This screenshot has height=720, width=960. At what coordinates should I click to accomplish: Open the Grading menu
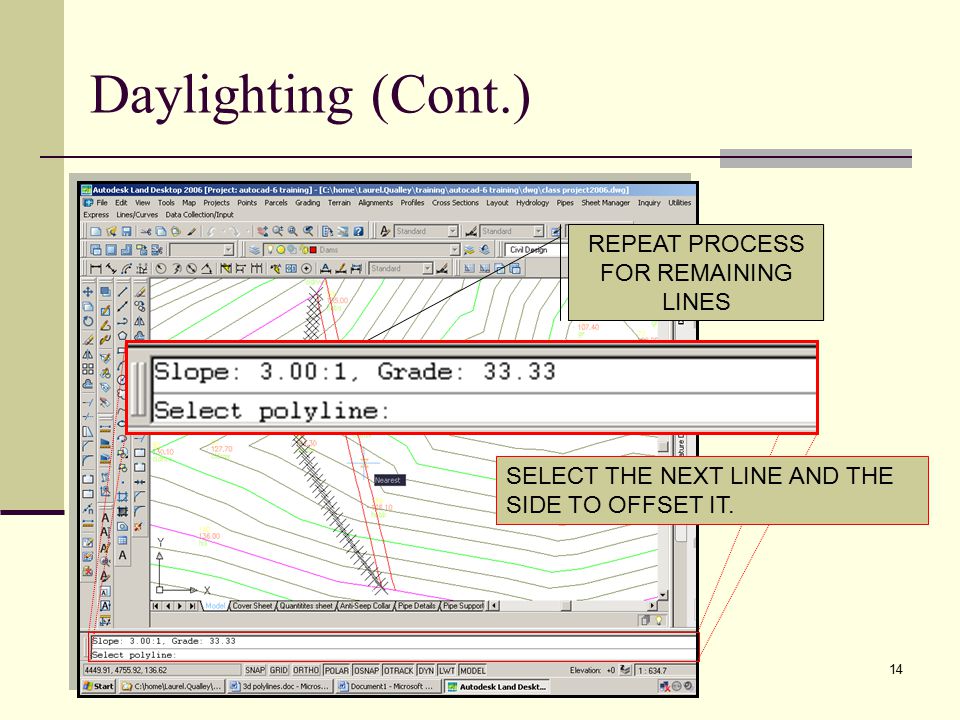307,203
